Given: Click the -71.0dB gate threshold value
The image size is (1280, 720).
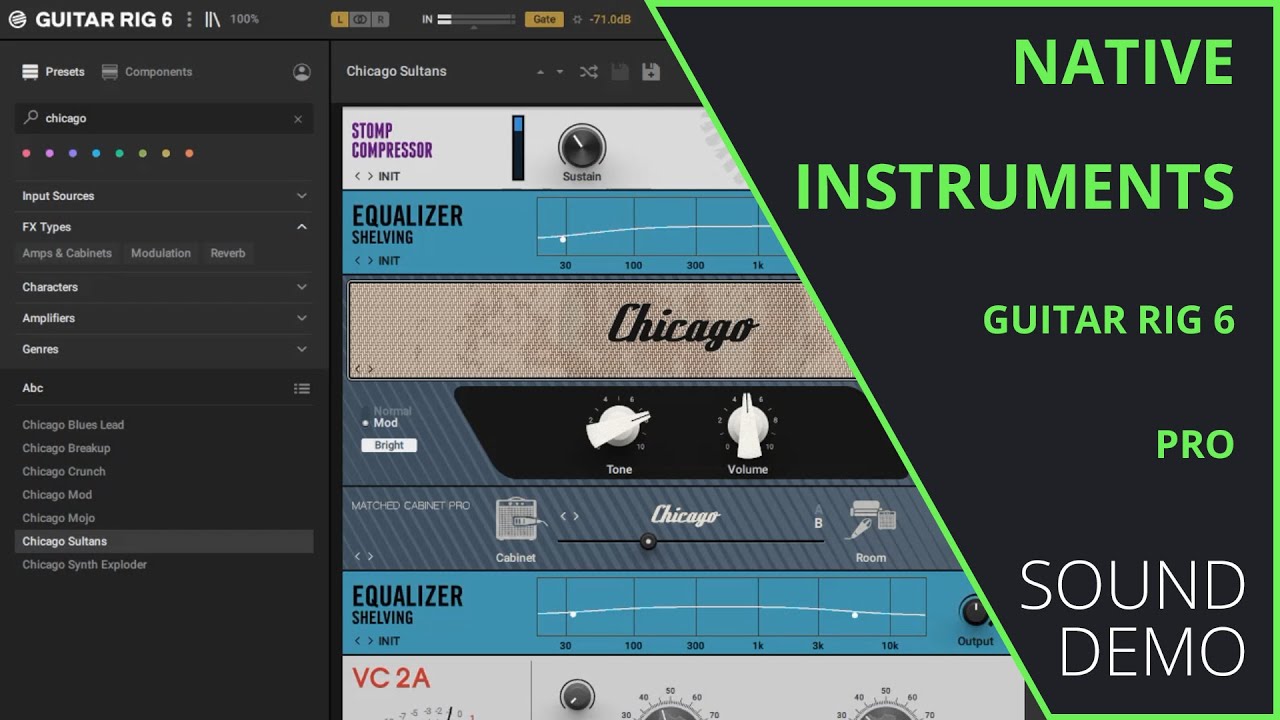Looking at the screenshot, I should tap(610, 19).
